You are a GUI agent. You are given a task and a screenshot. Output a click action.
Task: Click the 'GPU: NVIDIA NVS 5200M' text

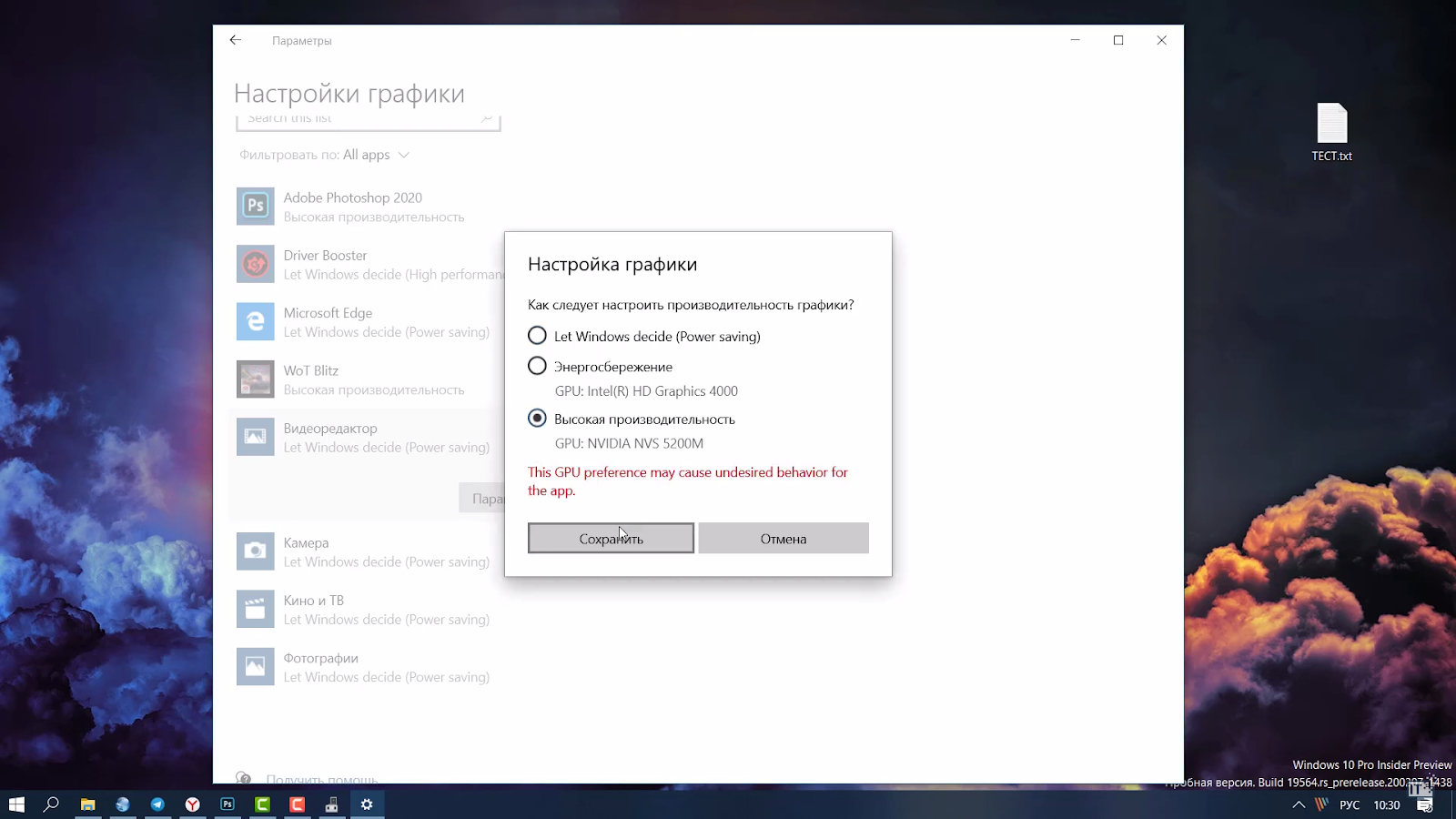629,443
